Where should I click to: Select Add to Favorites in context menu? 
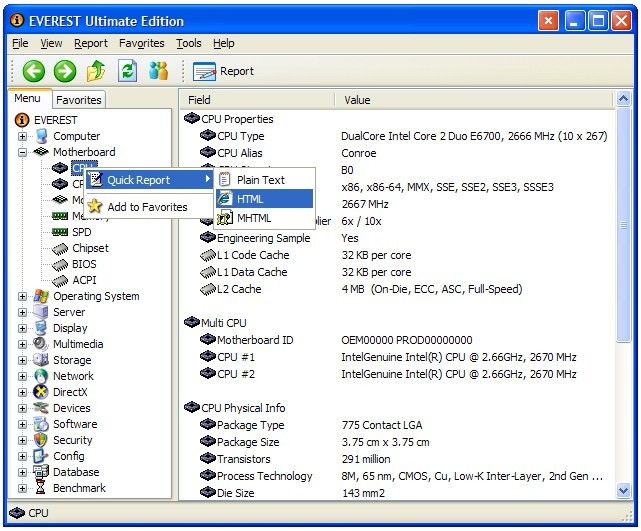tap(148, 207)
